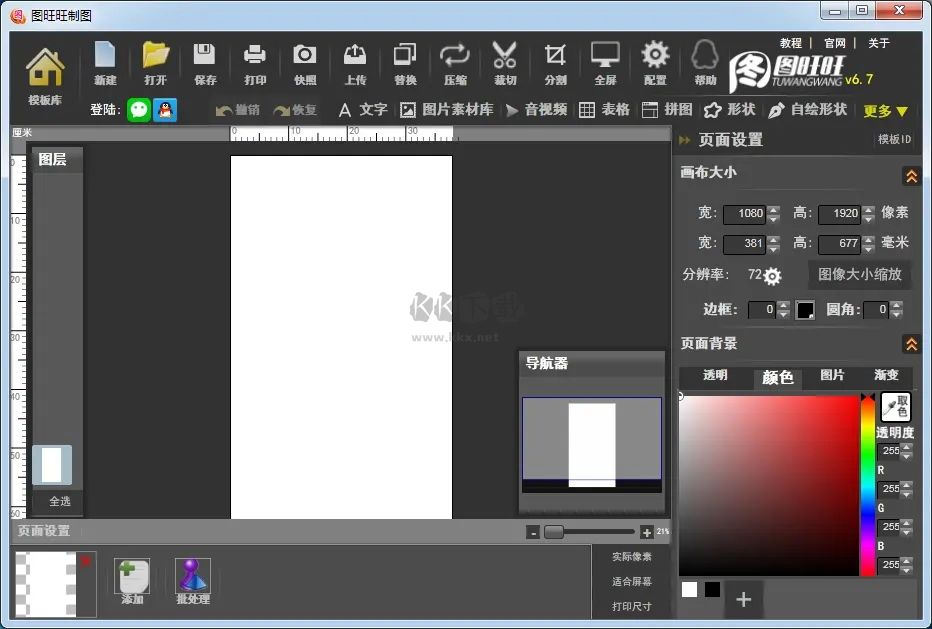Click the zoom-in plus button

coord(646,532)
